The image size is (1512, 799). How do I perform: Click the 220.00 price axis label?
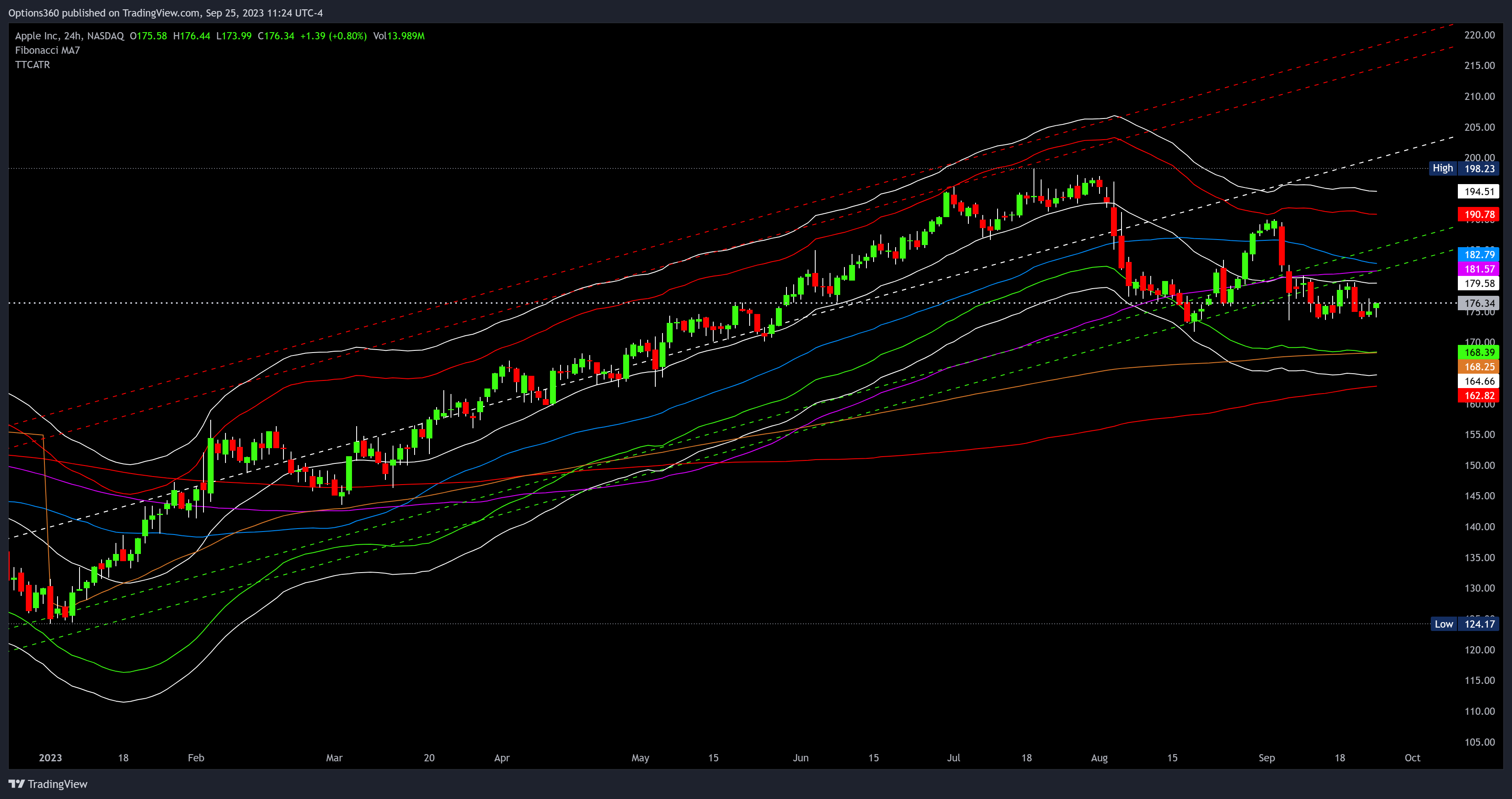click(x=1479, y=35)
